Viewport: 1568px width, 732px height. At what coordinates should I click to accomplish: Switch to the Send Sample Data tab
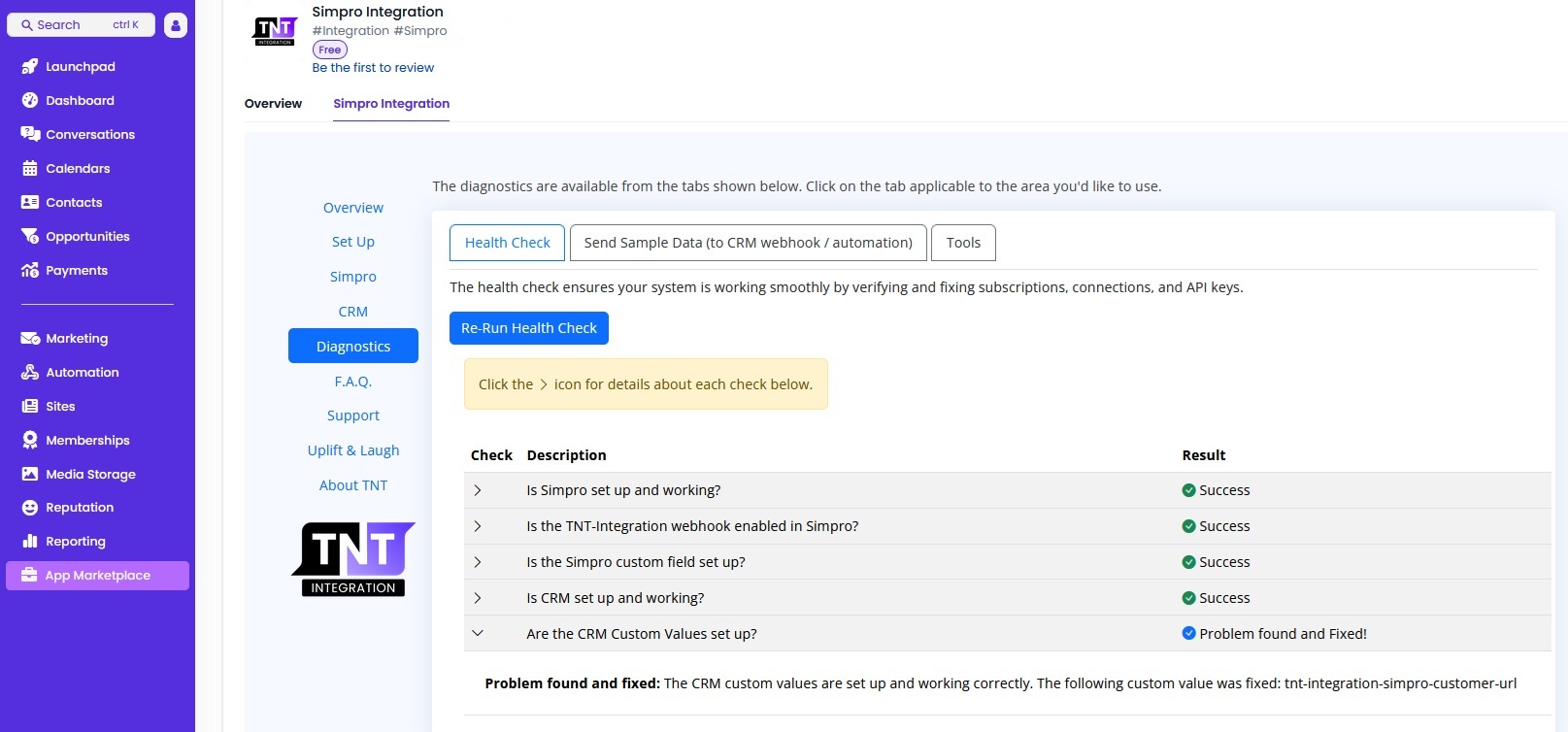tap(748, 243)
